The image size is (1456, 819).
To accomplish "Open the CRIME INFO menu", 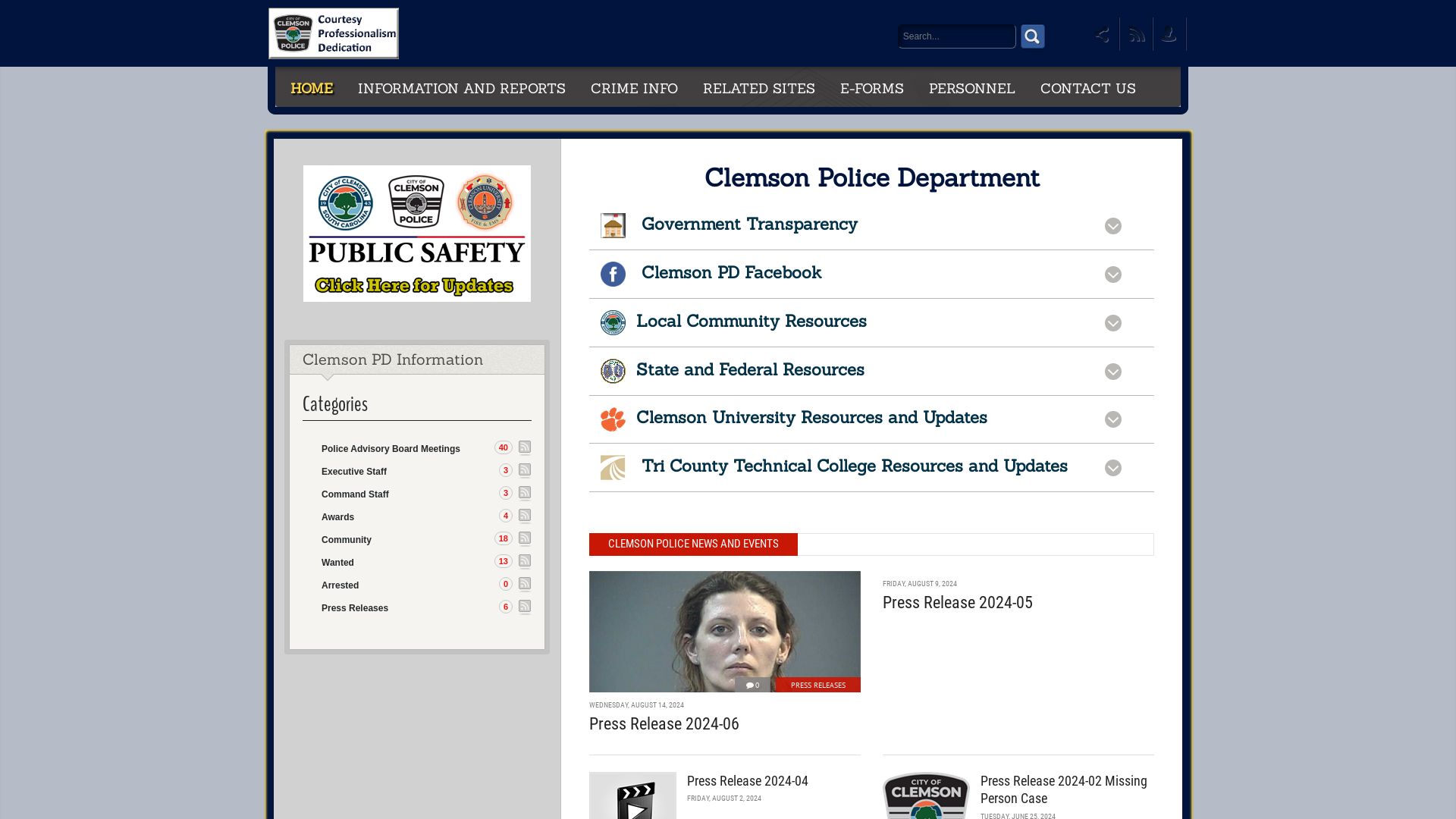I will coord(634,88).
